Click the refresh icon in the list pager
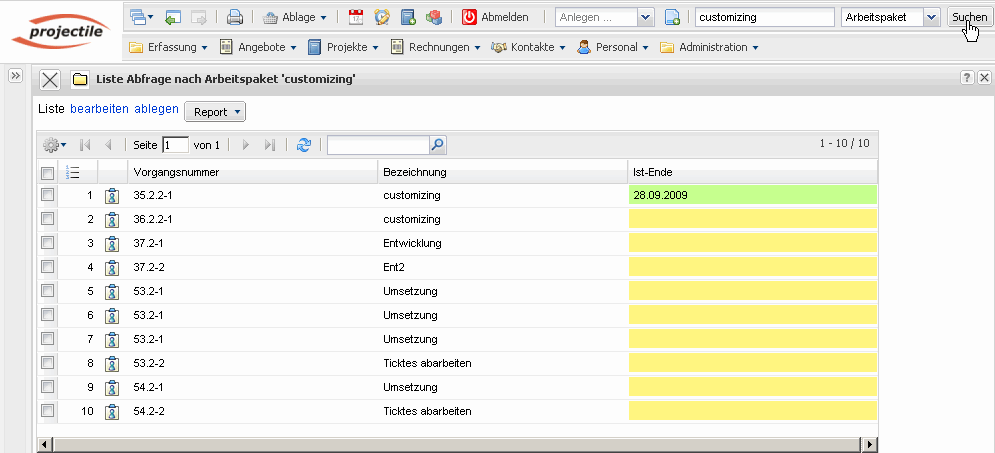This screenshot has width=995, height=453. click(x=304, y=145)
